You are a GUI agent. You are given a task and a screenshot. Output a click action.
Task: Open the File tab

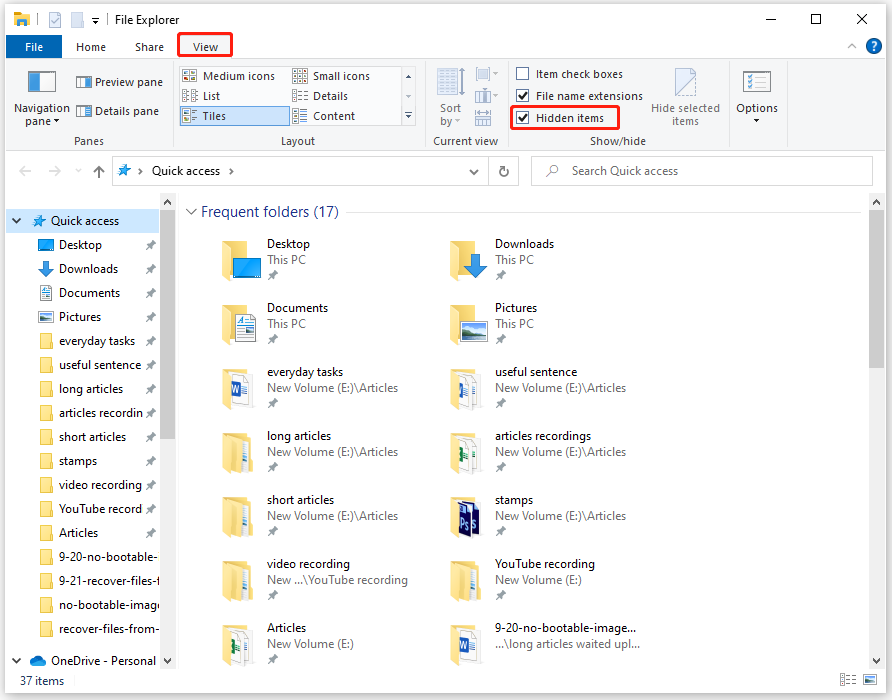(34, 47)
